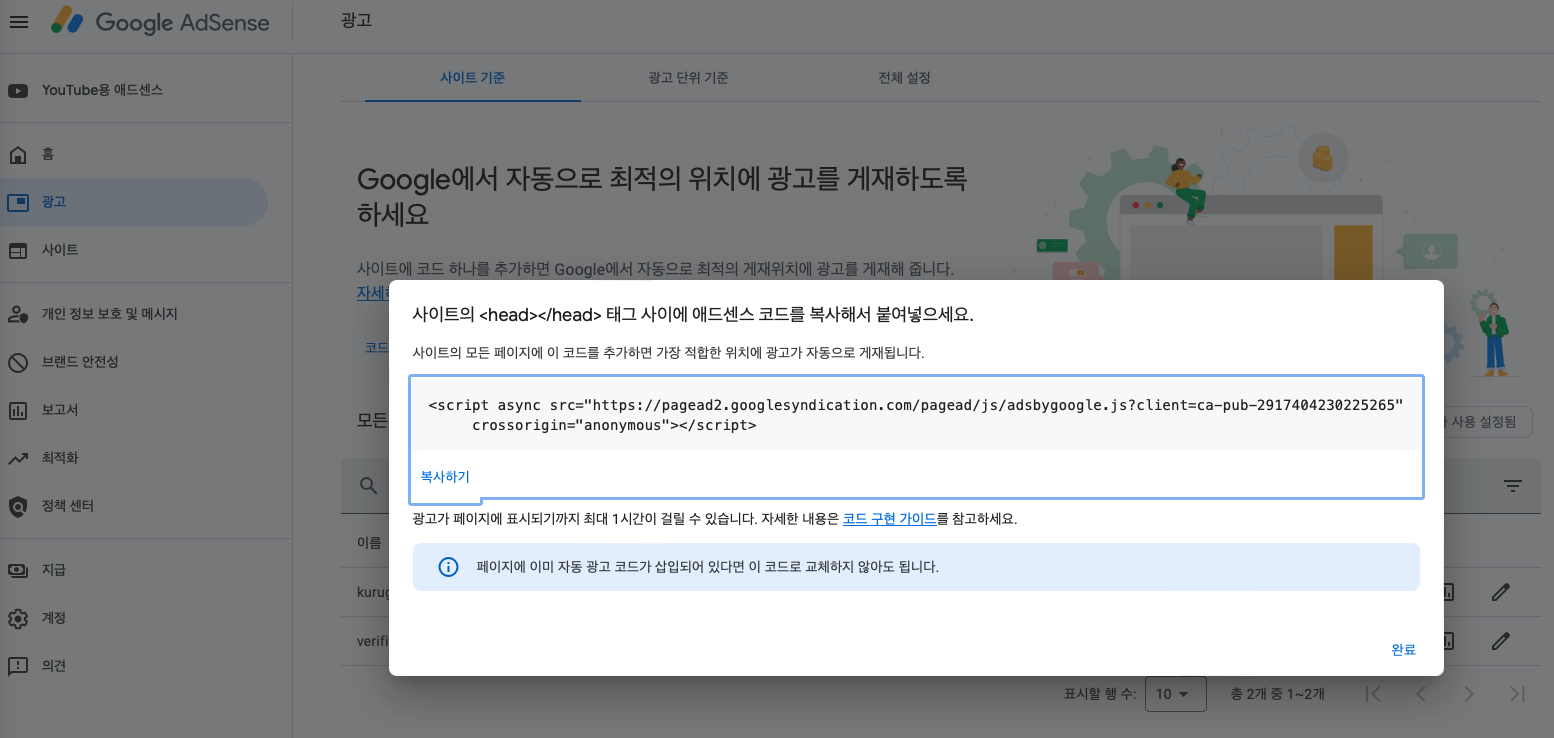
Task: Click the brand safety blocked icon
Action: 18,362
